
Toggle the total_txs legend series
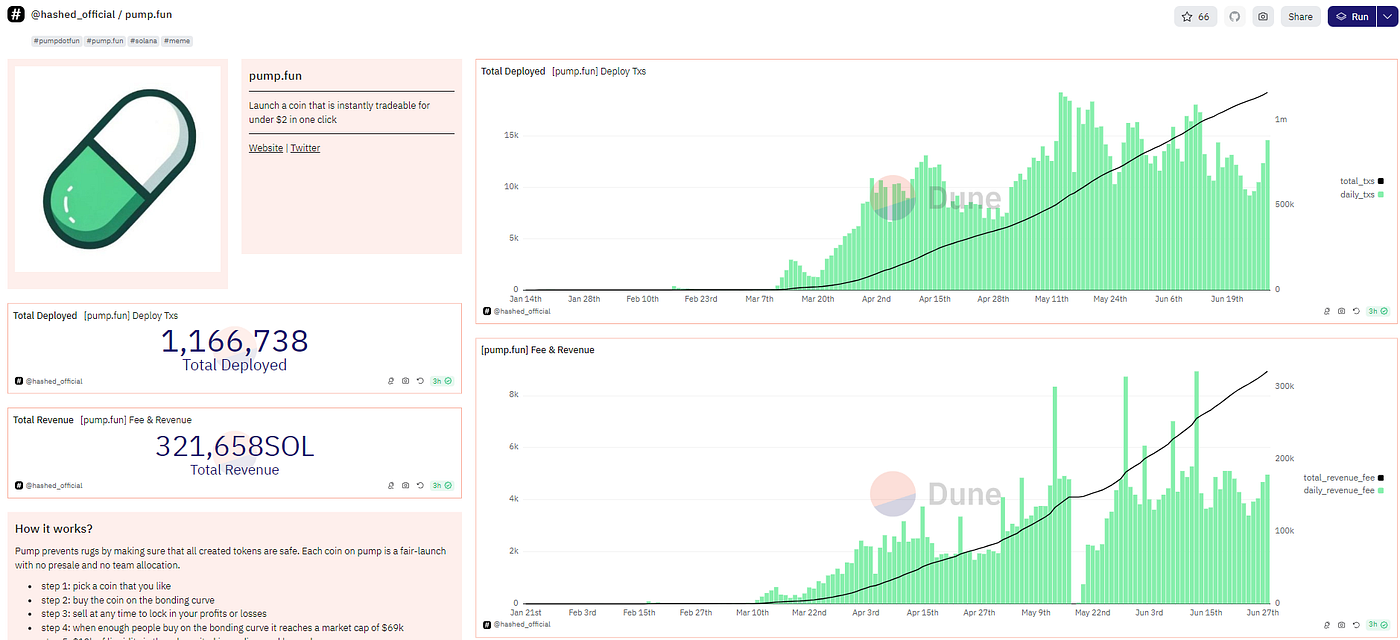pyautogui.click(x=1361, y=181)
